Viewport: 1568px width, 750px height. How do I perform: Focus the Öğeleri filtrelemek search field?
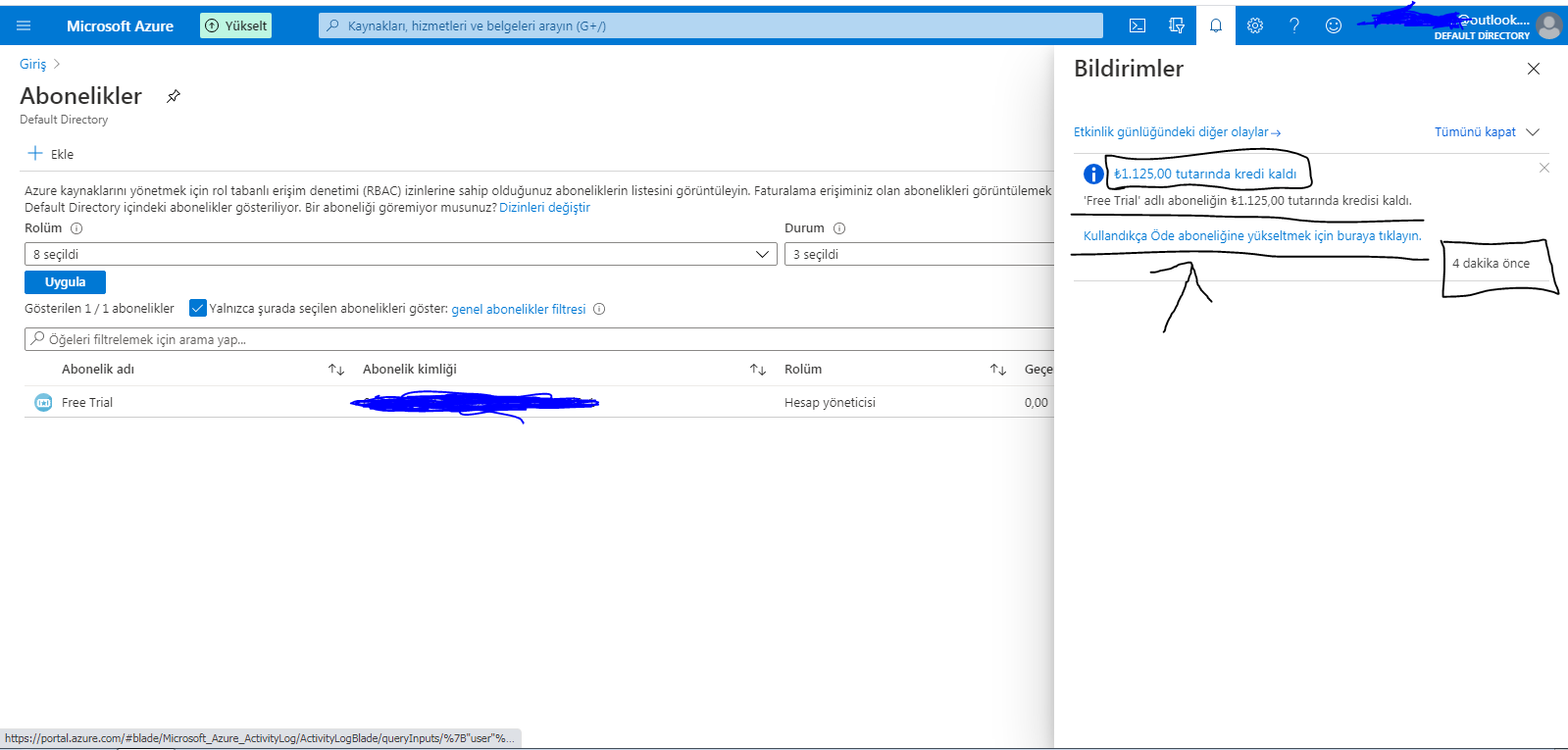tap(539, 339)
